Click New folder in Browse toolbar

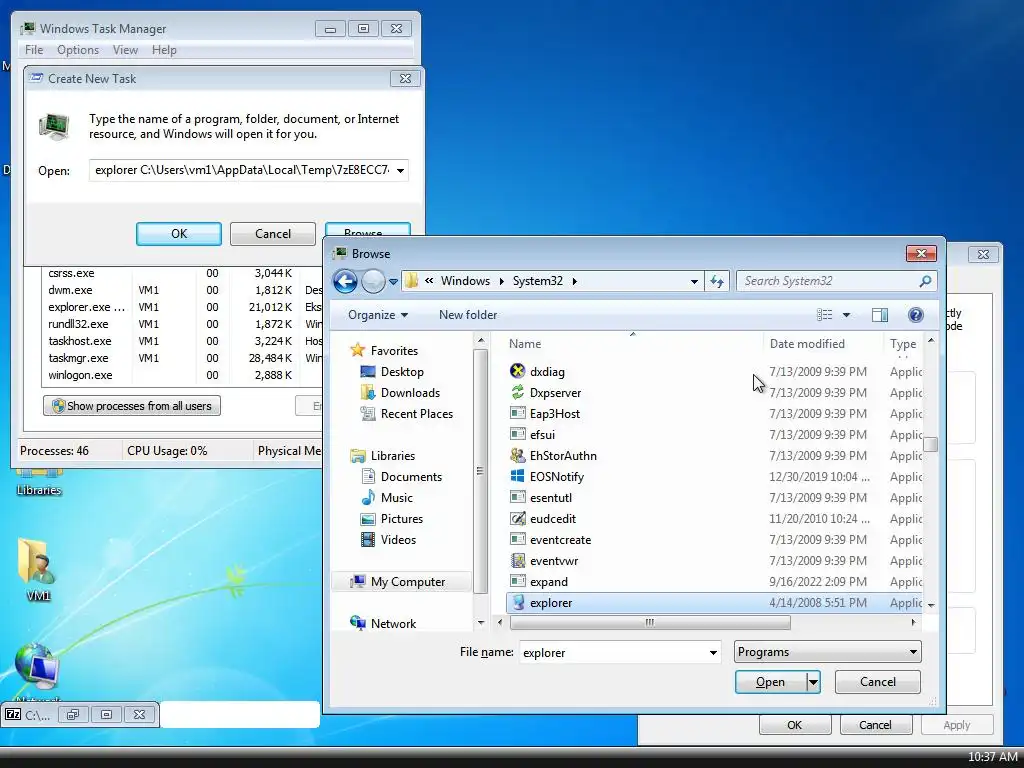click(x=468, y=315)
